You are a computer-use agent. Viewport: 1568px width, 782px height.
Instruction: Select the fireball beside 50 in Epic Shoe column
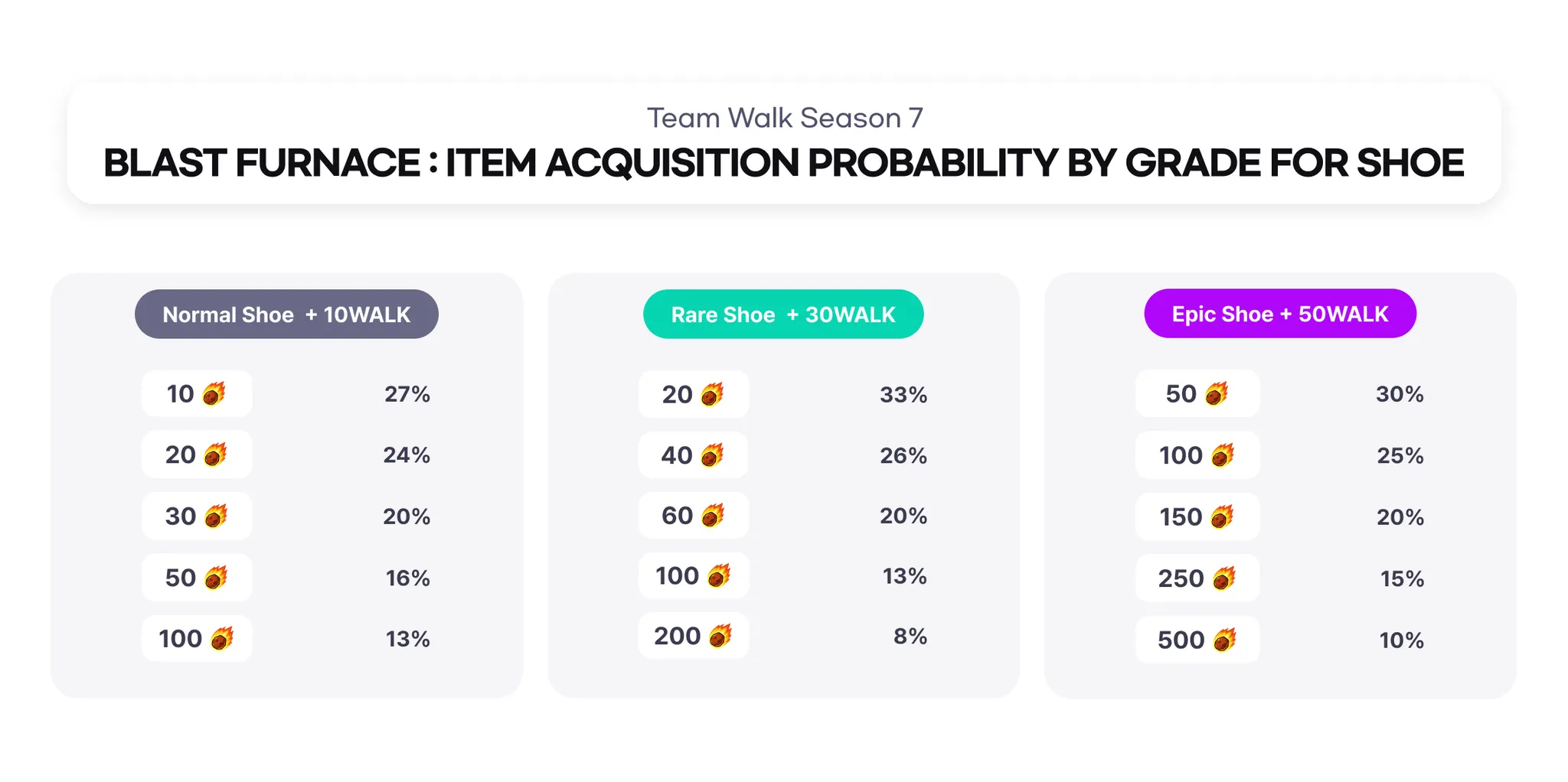click(x=1217, y=394)
